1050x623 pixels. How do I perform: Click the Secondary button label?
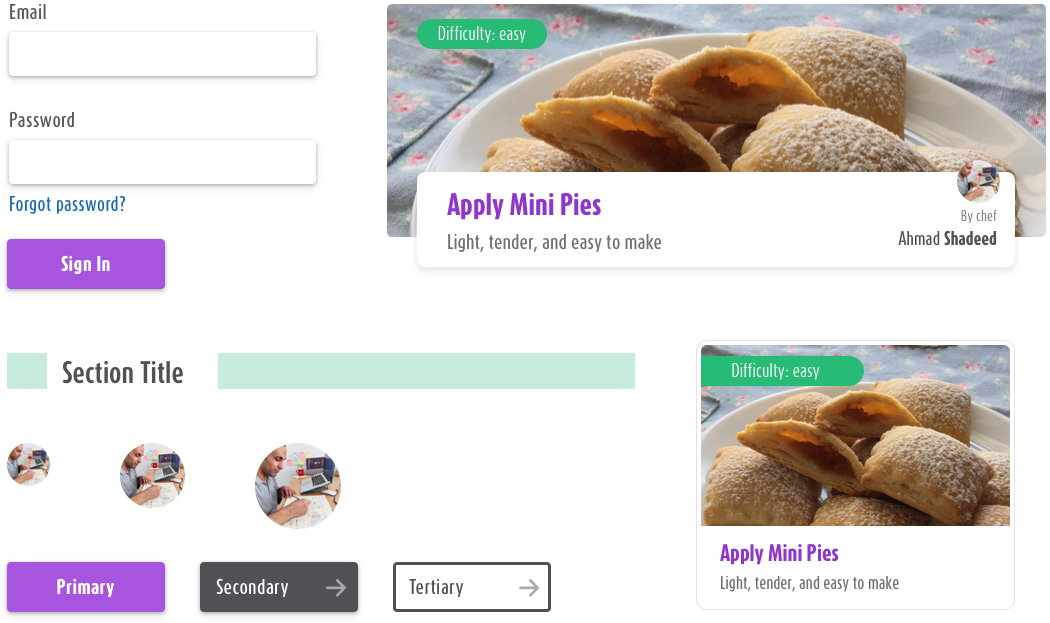click(x=252, y=587)
